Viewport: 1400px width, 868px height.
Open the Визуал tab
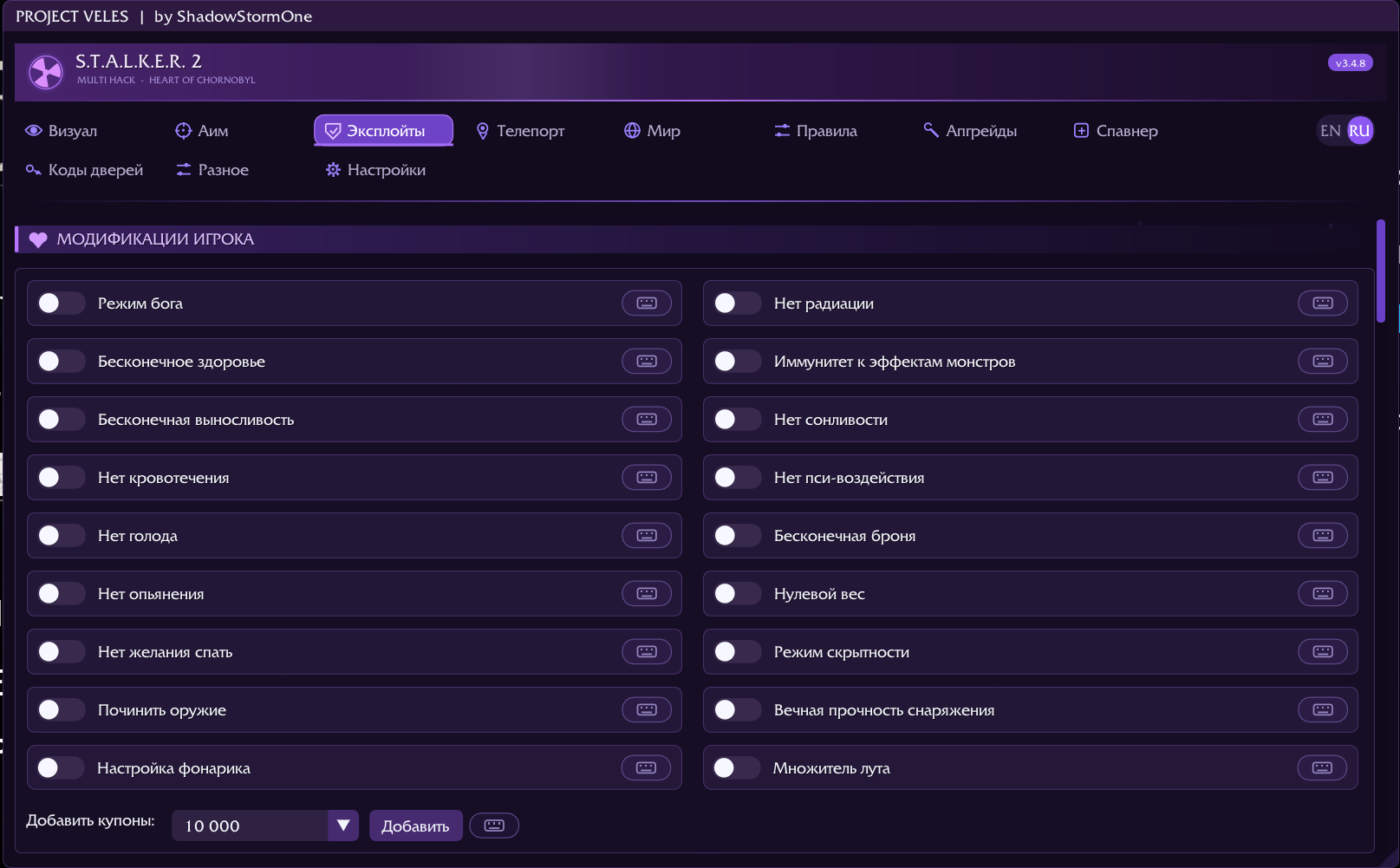click(62, 130)
